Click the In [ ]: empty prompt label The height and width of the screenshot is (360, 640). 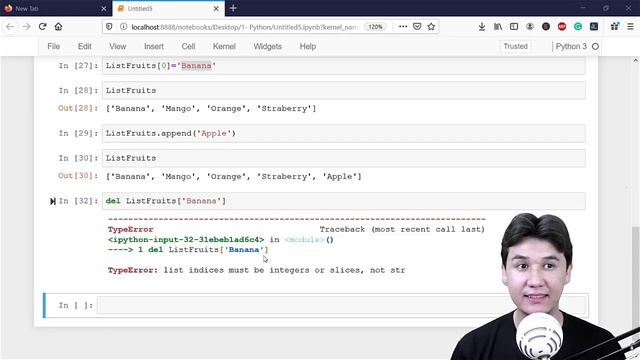tap(76, 305)
